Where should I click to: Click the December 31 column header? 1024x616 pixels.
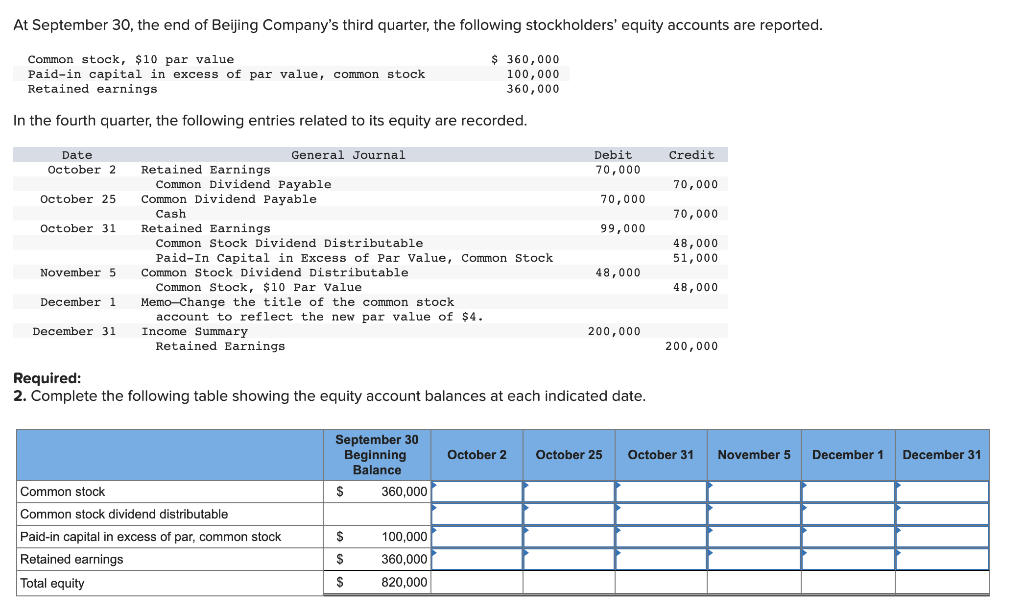[x=942, y=455]
